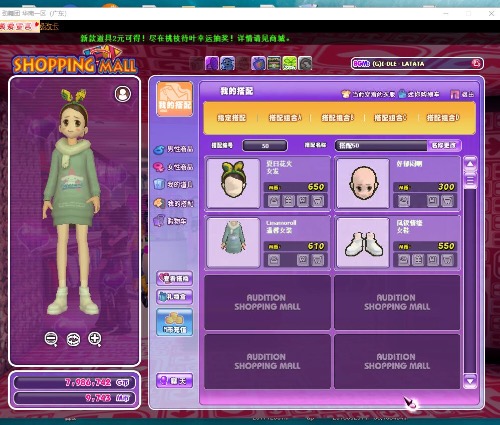Switch to 搭配组合A tab

pyautogui.click(x=285, y=118)
